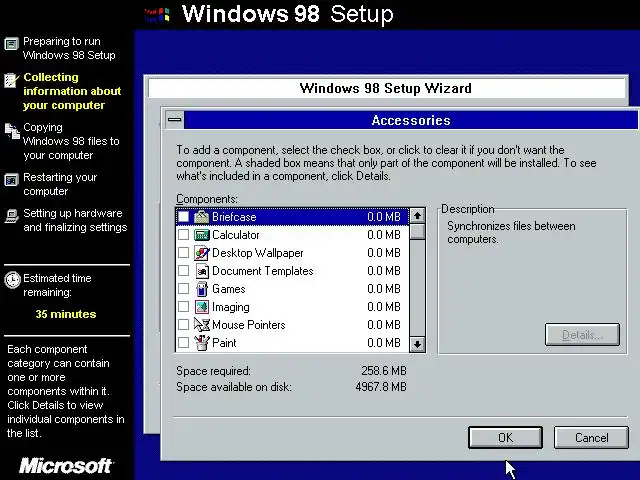The height and width of the screenshot is (480, 640).
Task: Click the Mouse Pointers icon
Action: click(202, 324)
